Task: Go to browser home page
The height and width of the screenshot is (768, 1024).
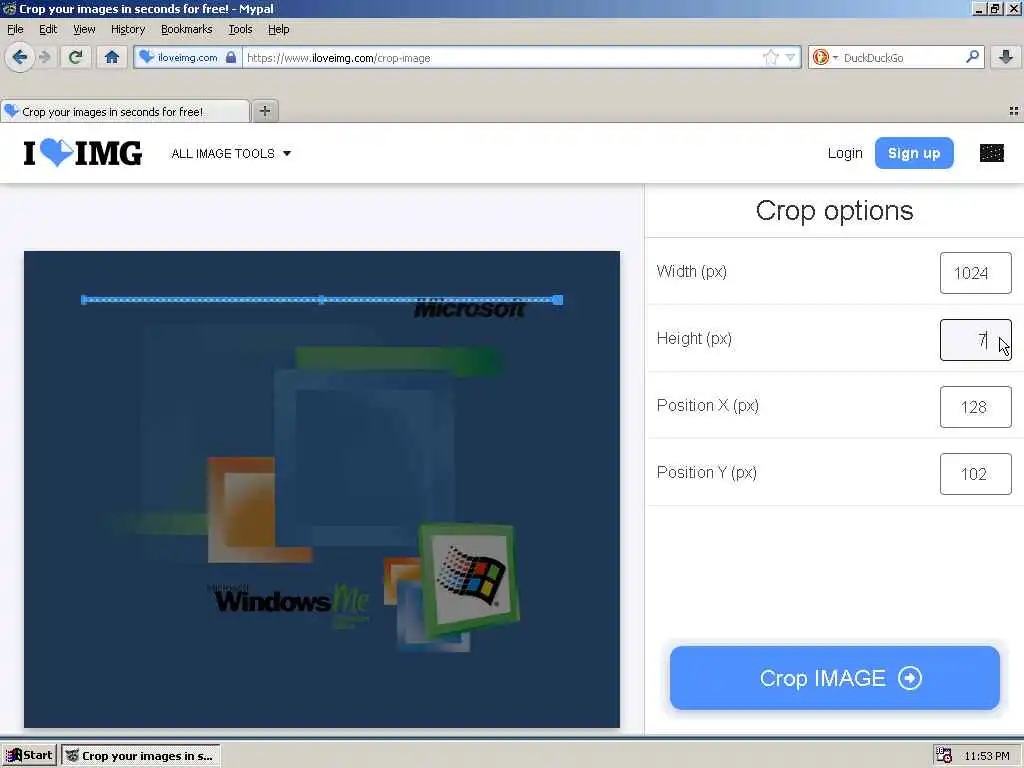Action: (112, 57)
